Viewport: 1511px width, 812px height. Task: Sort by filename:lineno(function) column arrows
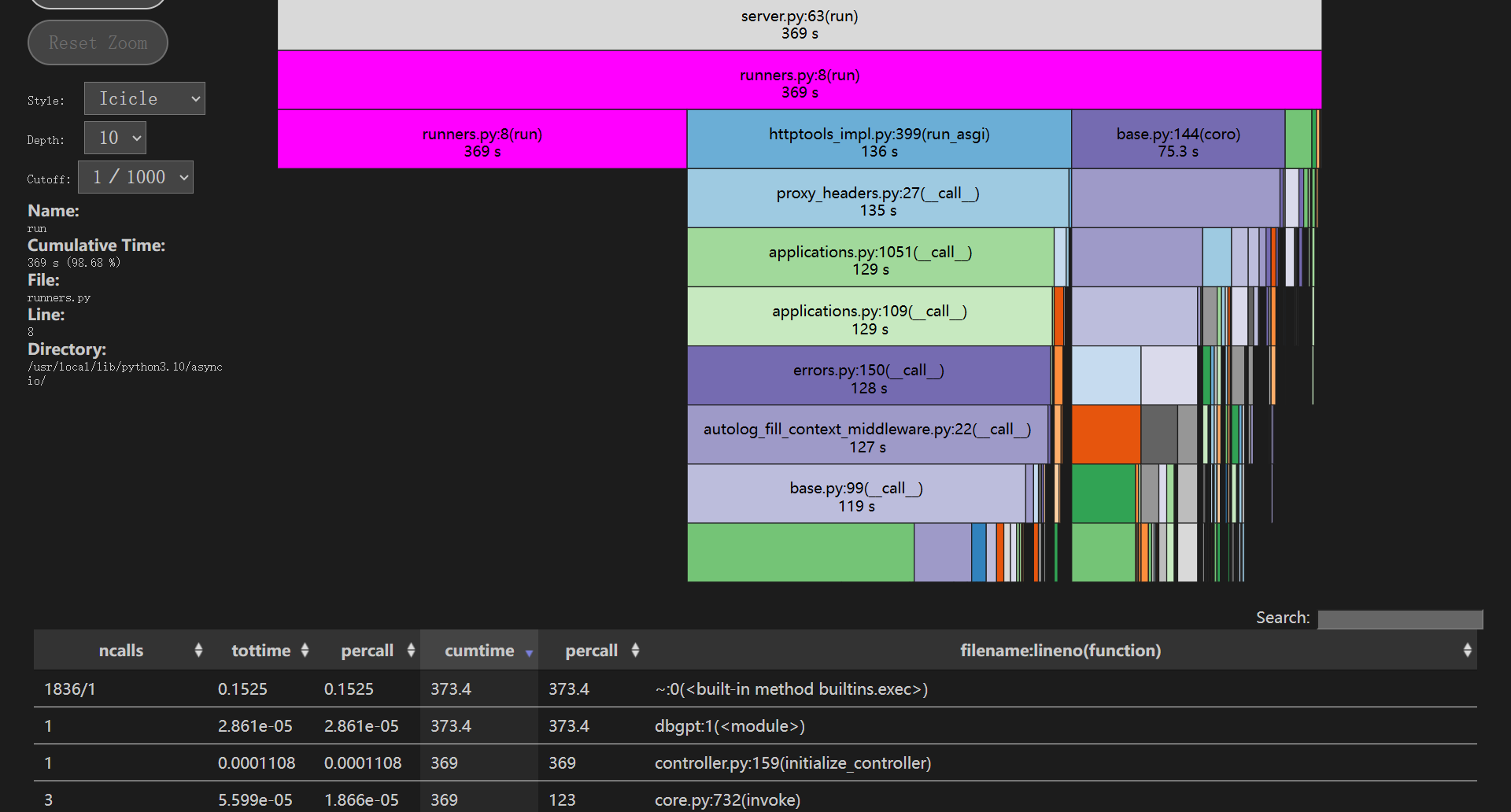click(1466, 650)
